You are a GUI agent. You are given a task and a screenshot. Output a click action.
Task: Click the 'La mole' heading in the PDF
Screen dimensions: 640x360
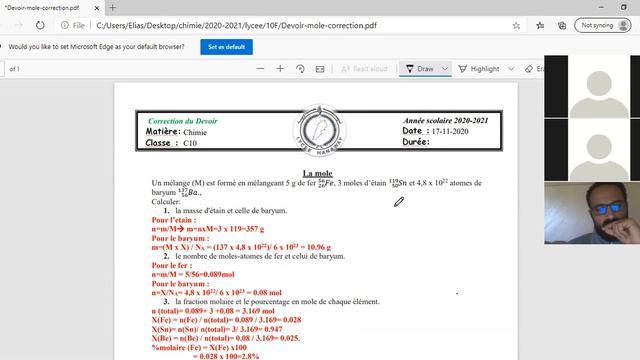coord(318,173)
